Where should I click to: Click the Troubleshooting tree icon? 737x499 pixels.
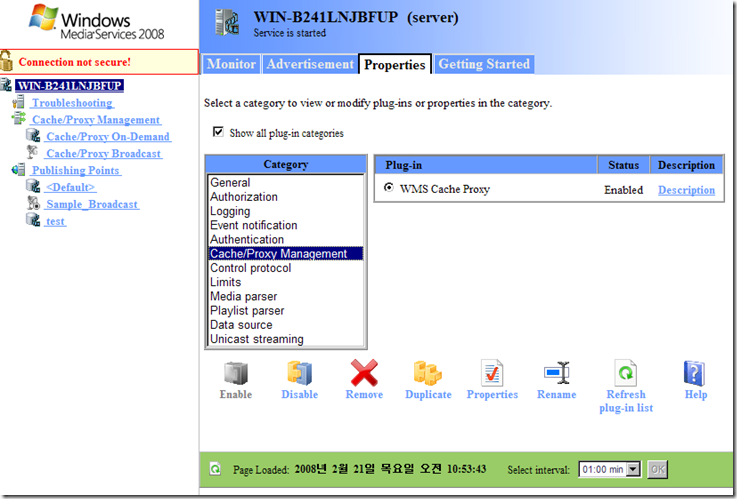pyautogui.click(x=19, y=102)
